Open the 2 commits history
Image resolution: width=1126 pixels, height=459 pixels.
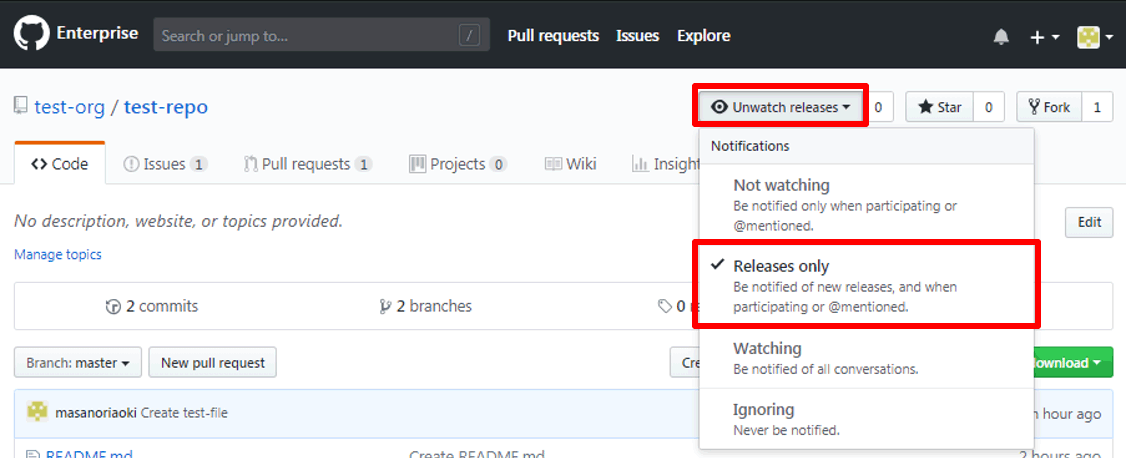[152, 306]
